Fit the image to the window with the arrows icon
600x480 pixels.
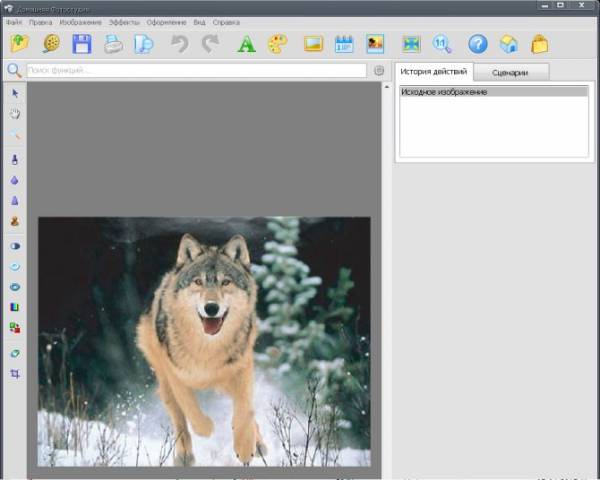411,44
